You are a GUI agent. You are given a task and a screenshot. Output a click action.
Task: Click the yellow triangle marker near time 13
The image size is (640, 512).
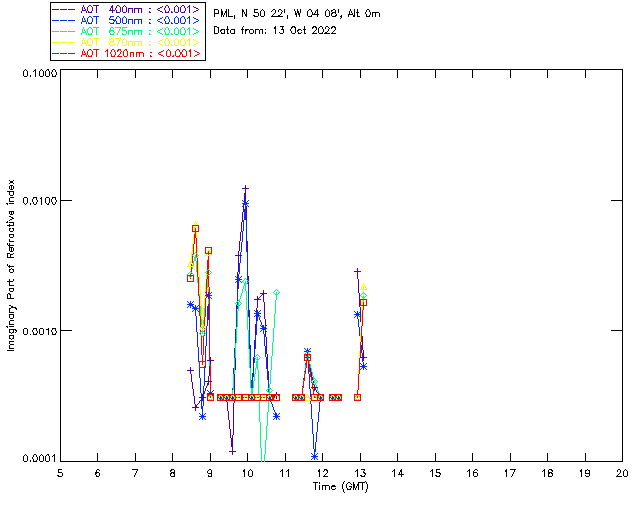coord(363,287)
